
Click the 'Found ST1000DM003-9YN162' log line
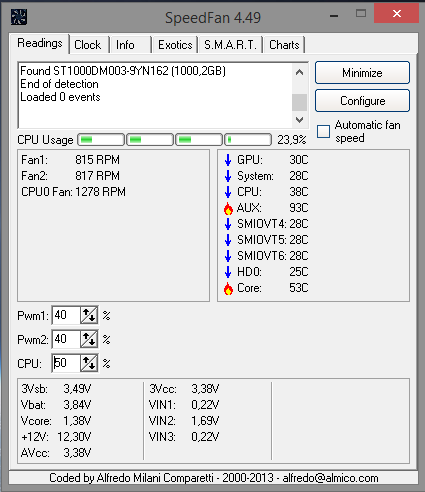pyautogui.click(x=123, y=71)
